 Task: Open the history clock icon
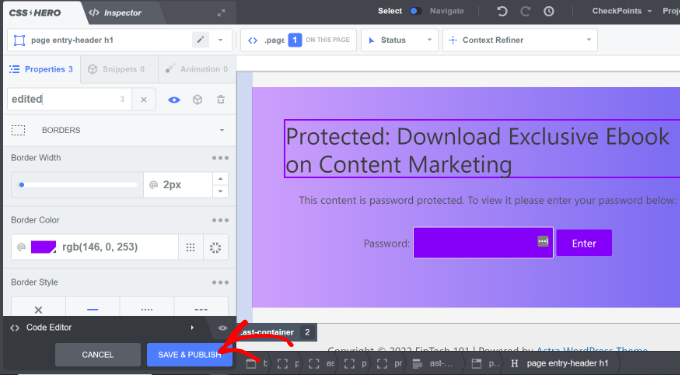[549, 11]
